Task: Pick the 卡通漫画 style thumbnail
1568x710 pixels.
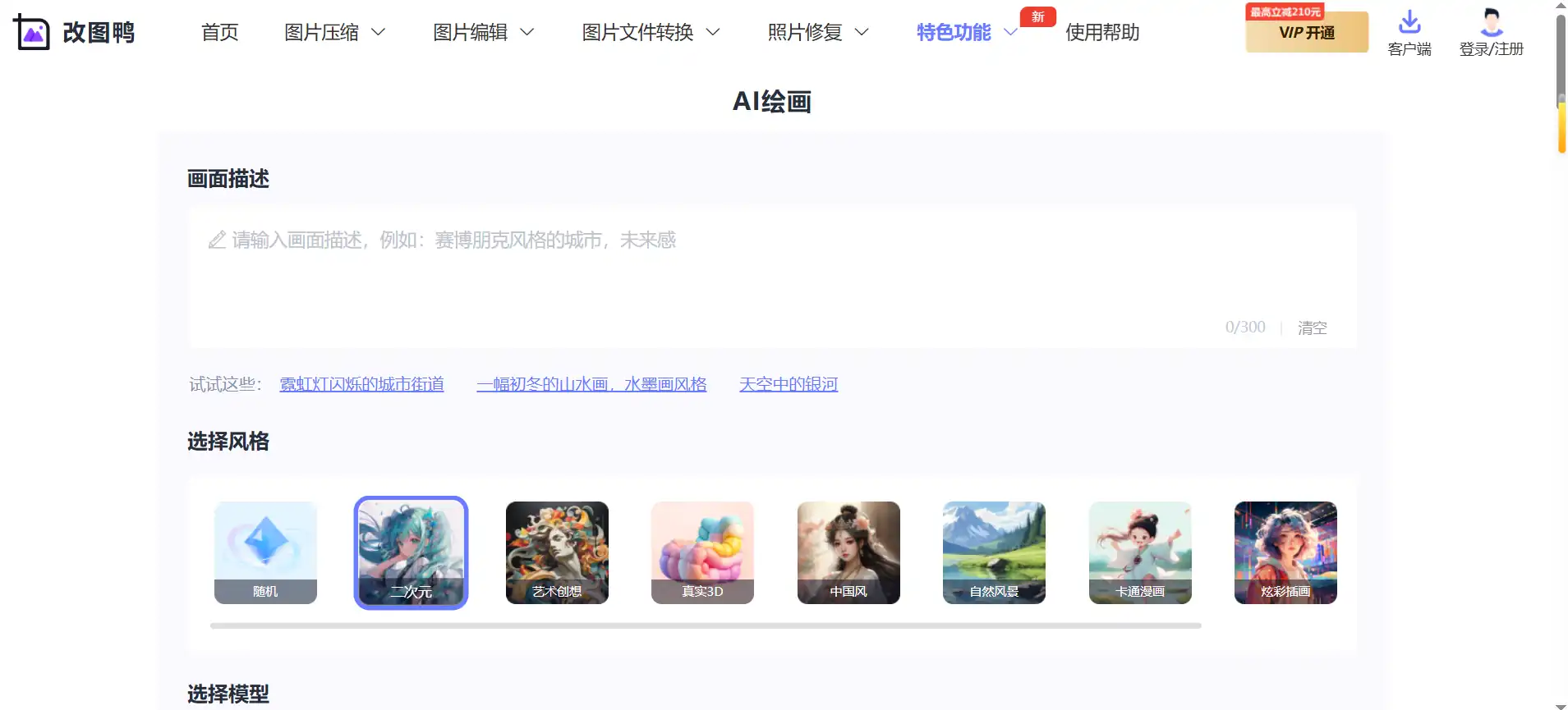Action: click(1140, 552)
